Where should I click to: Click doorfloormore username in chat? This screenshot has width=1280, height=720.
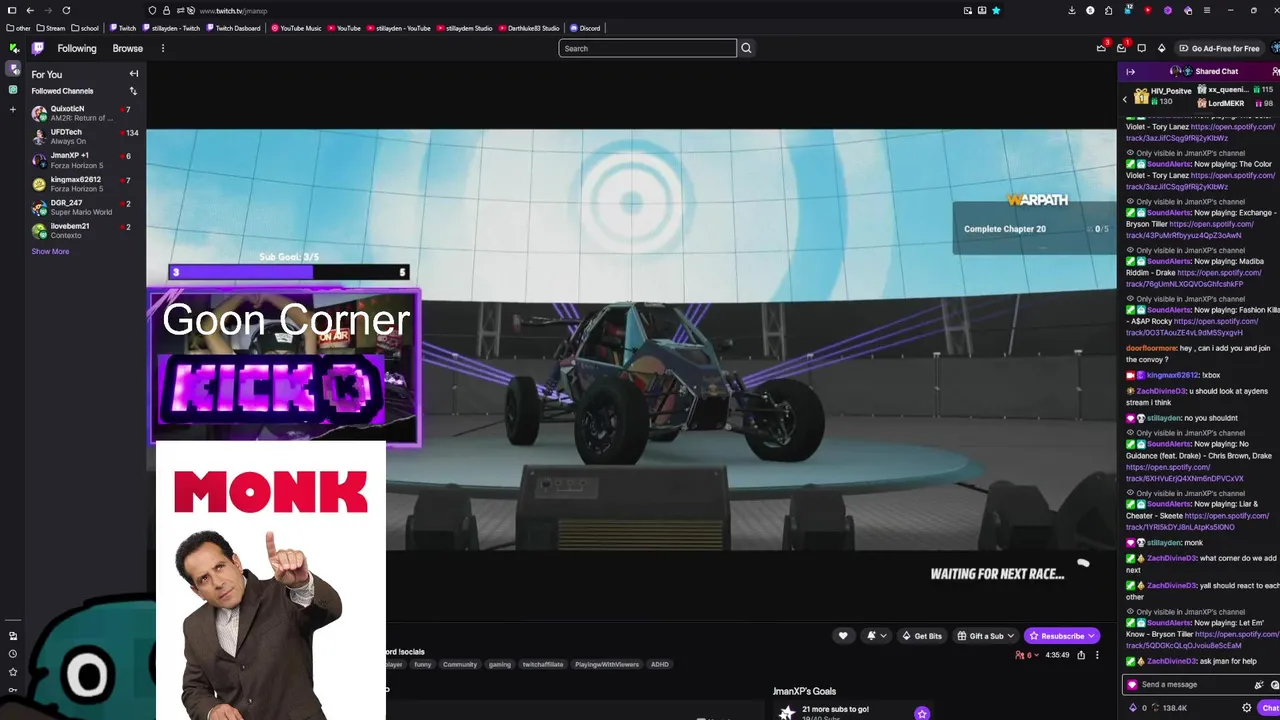tap(1151, 348)
